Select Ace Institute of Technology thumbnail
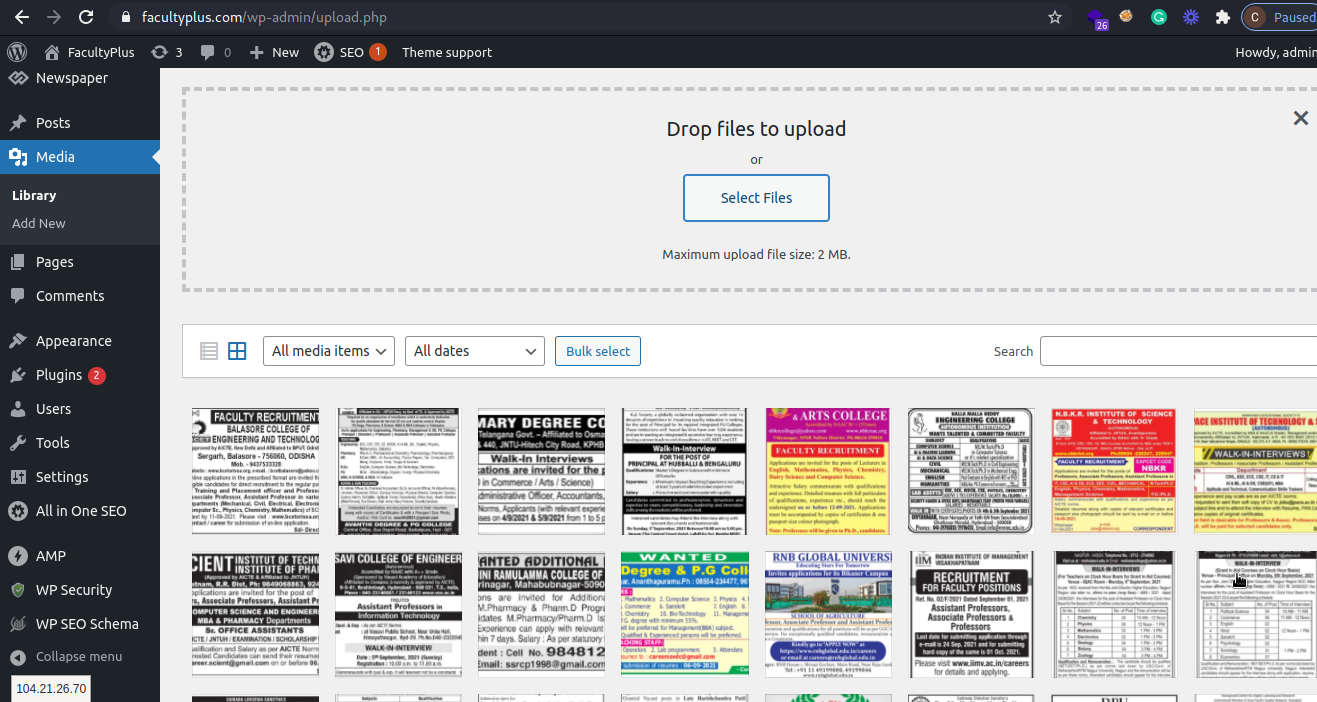Viewport: 1317px width, 702px height. pyautogui.click(x=1255, y=471)
